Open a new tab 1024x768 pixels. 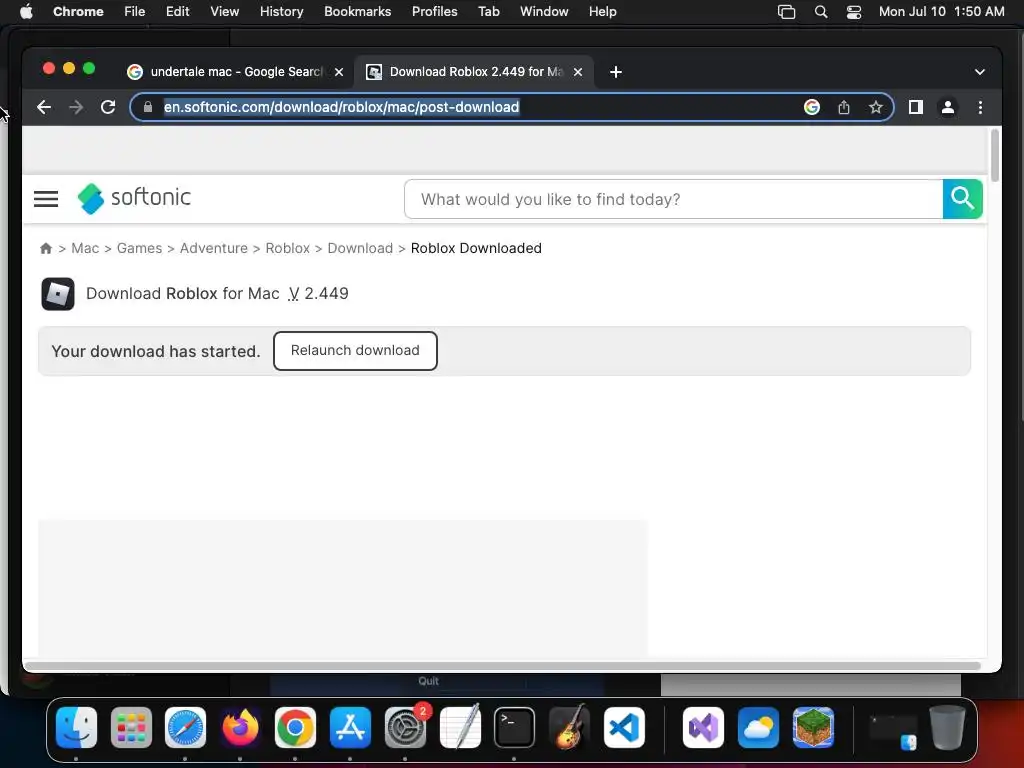click(615, 72)
